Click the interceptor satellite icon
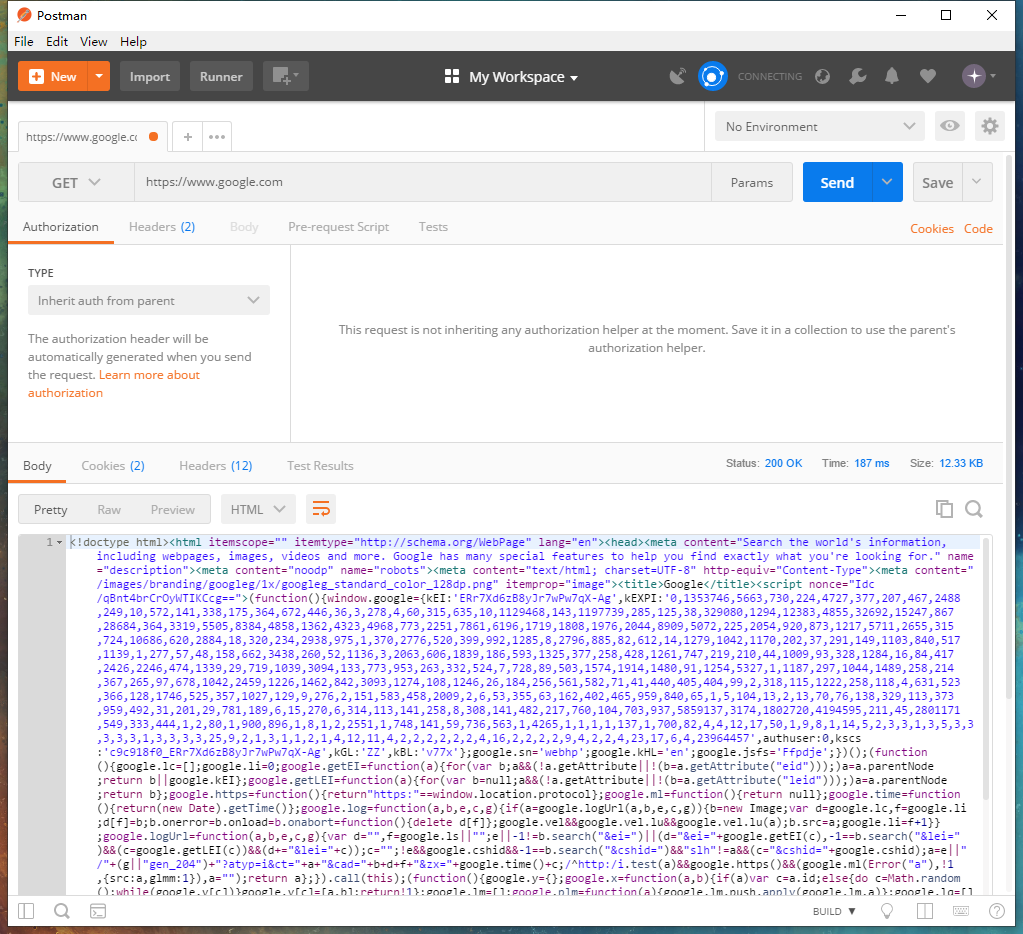Image resolution: width=1023 pixels, height=934 pixels. click(678, 76)
